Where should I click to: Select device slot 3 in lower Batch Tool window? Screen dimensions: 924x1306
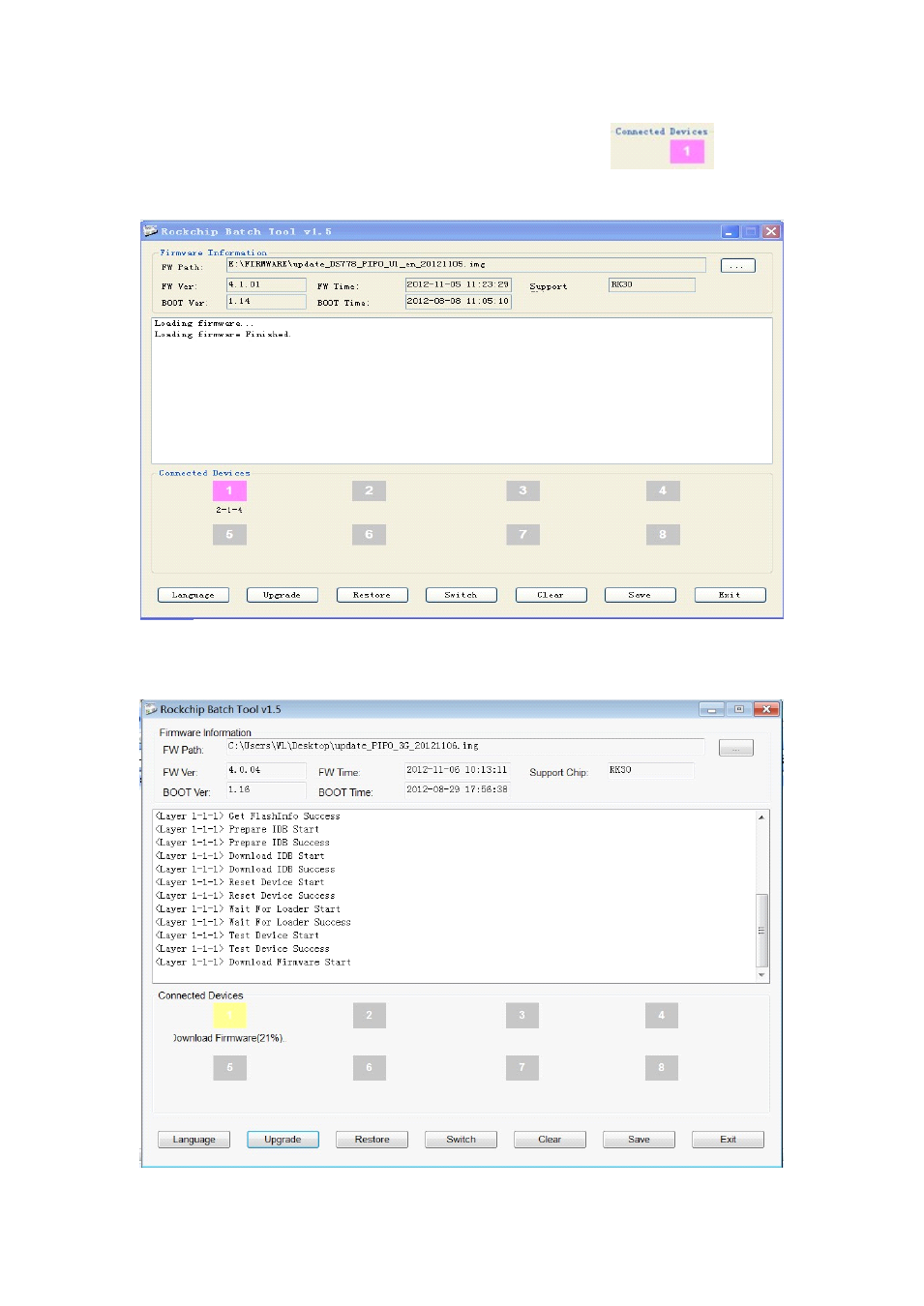pyautogui.click(x=522, y=1015)
